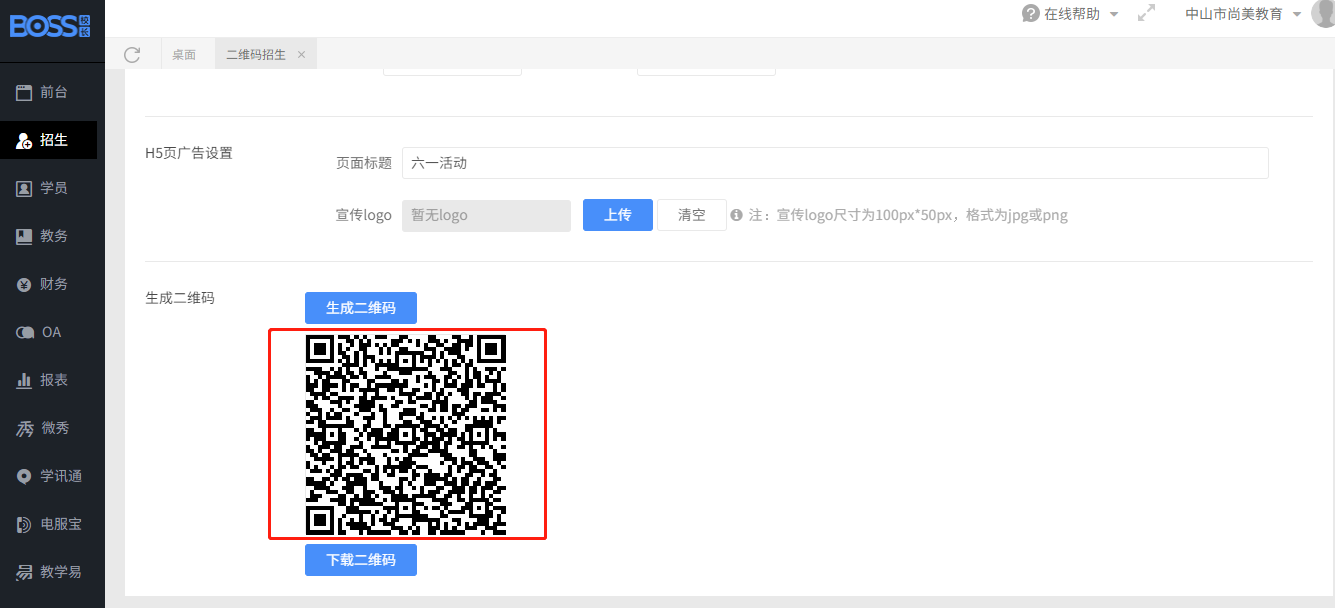Screen dimensions: 1335x608
Task: Click the info icon before the logo note
Action: (736, 215)
